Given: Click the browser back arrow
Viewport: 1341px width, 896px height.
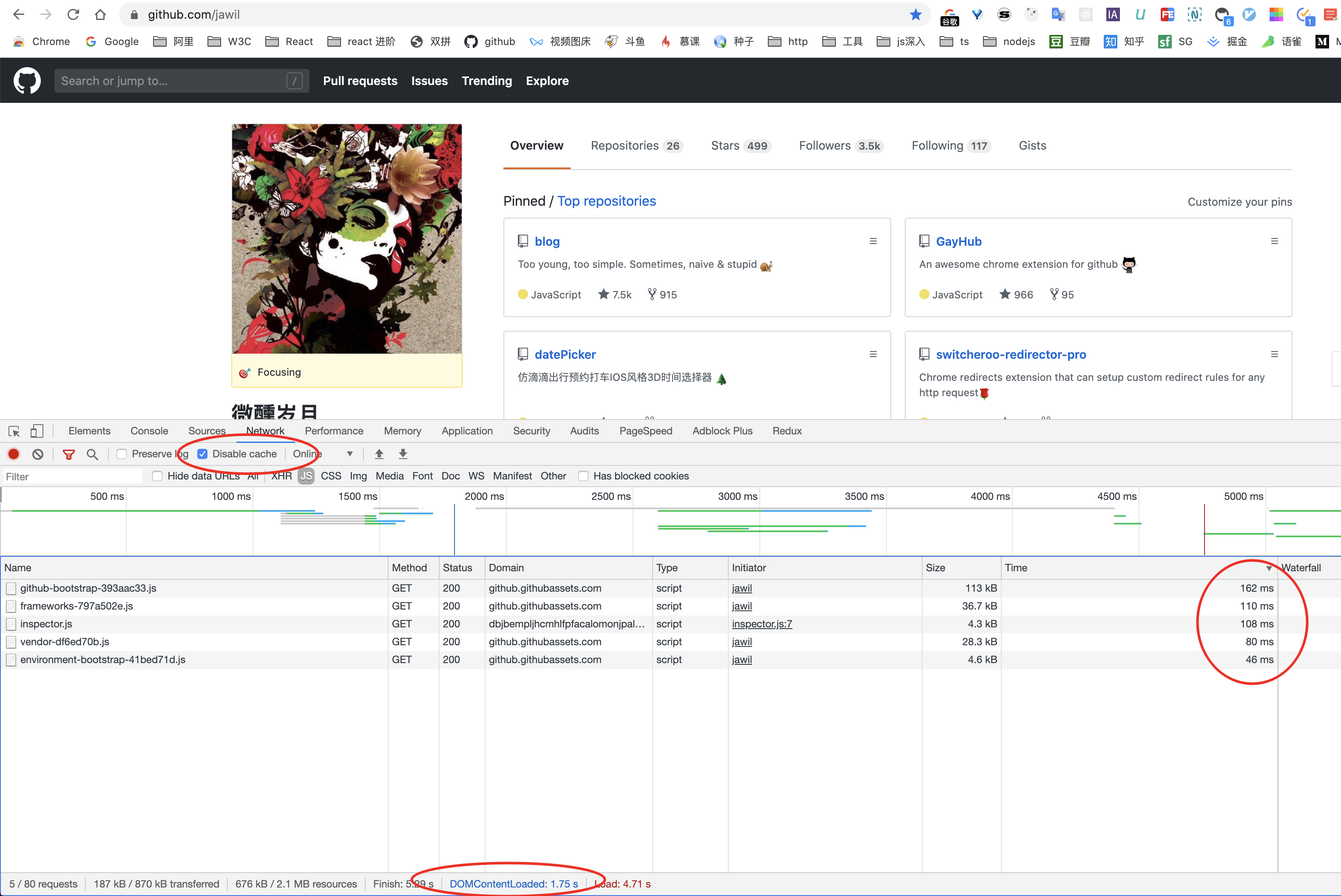Looking at the screenshot, I should [19, 15].
